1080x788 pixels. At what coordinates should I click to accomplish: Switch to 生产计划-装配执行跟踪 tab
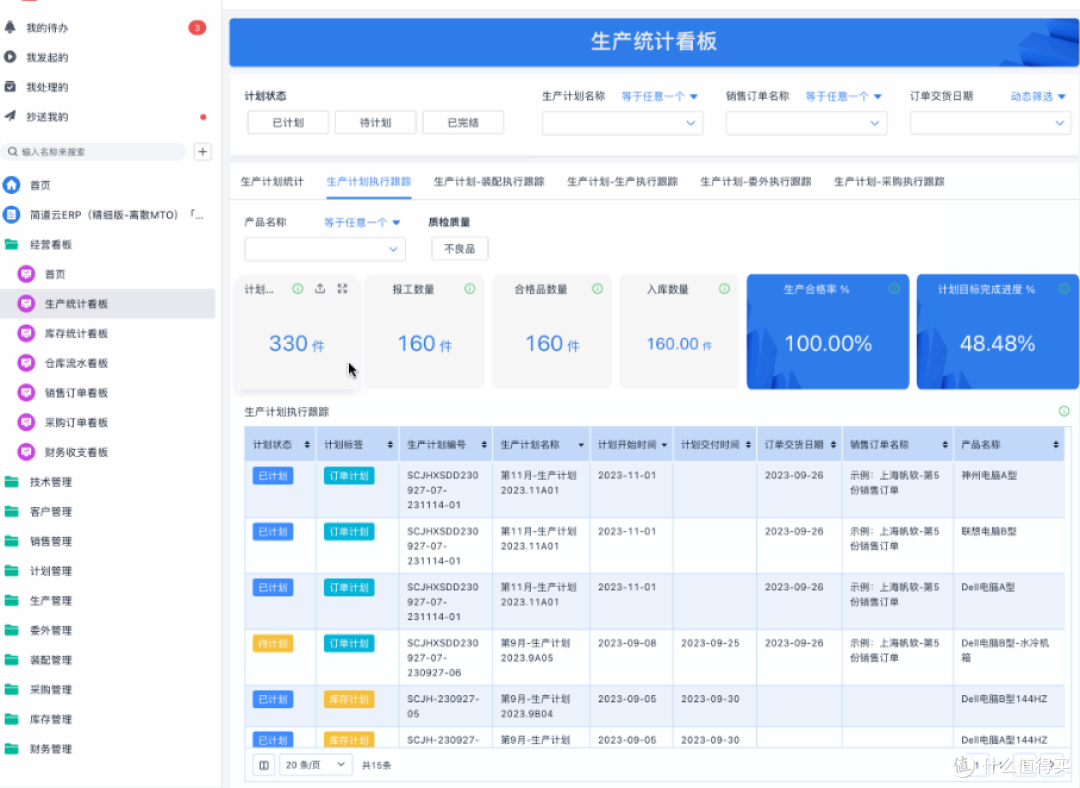click(489, 182)
